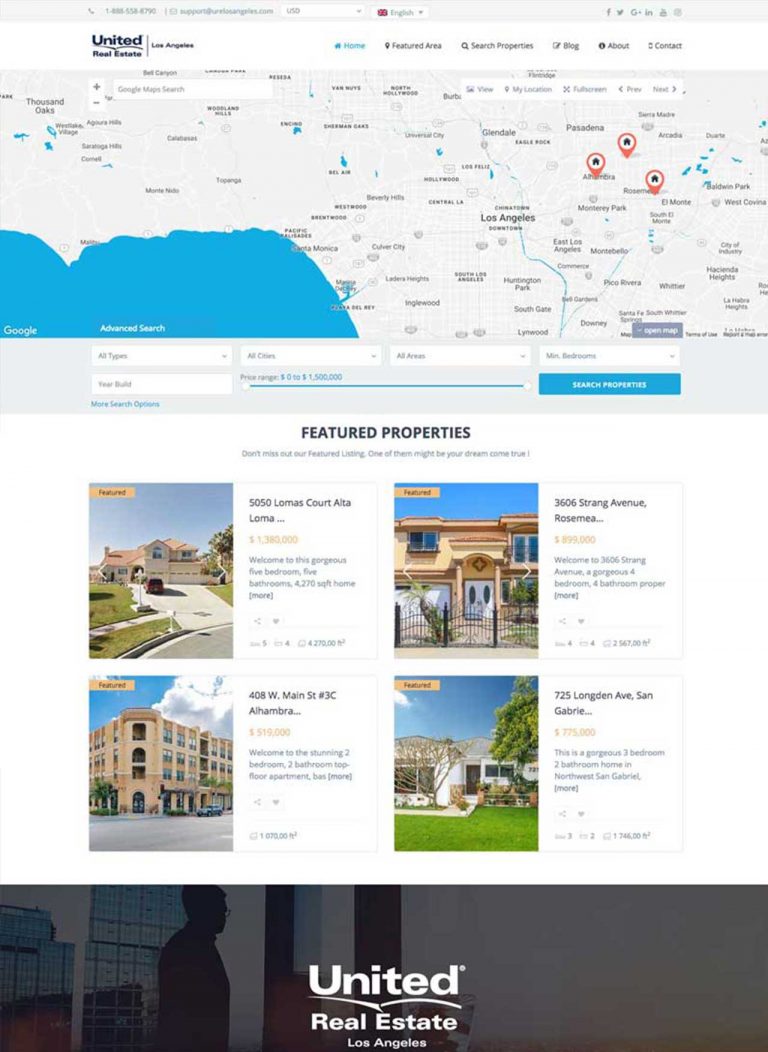Open the USD currency dropdown
This screenshot has width=768, height=1052.
click(x=323, y=11)
